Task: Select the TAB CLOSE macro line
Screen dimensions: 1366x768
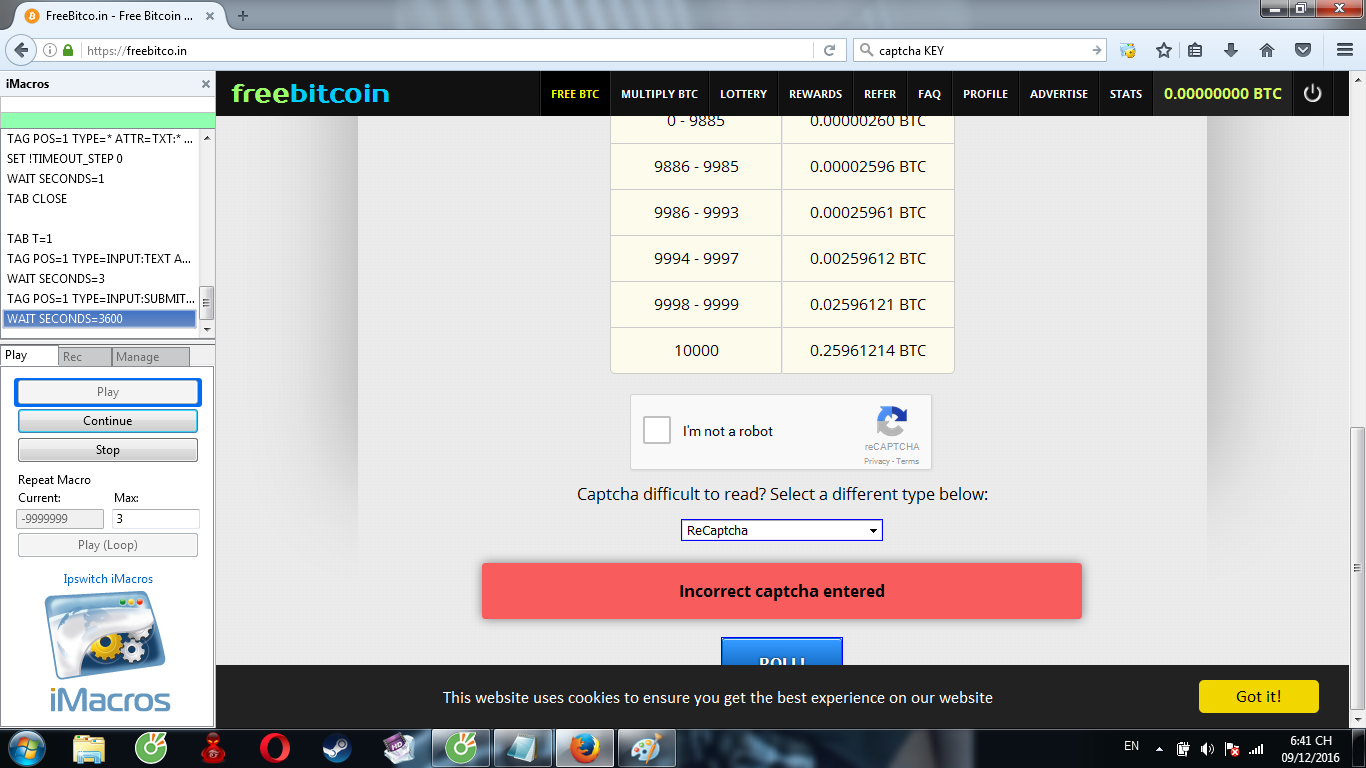Action: [100, 199]
